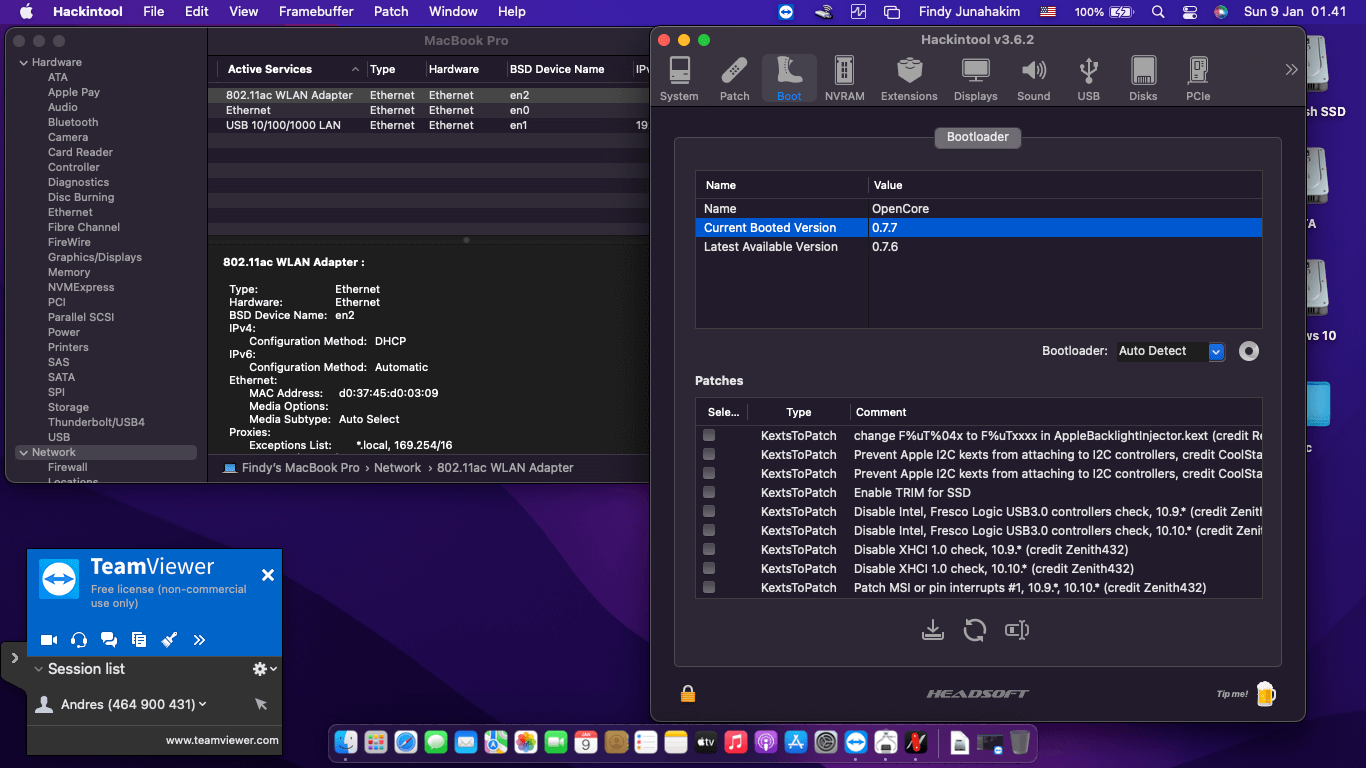Open the TeamViewer chat bubbles icon

[x=109, y=640]
